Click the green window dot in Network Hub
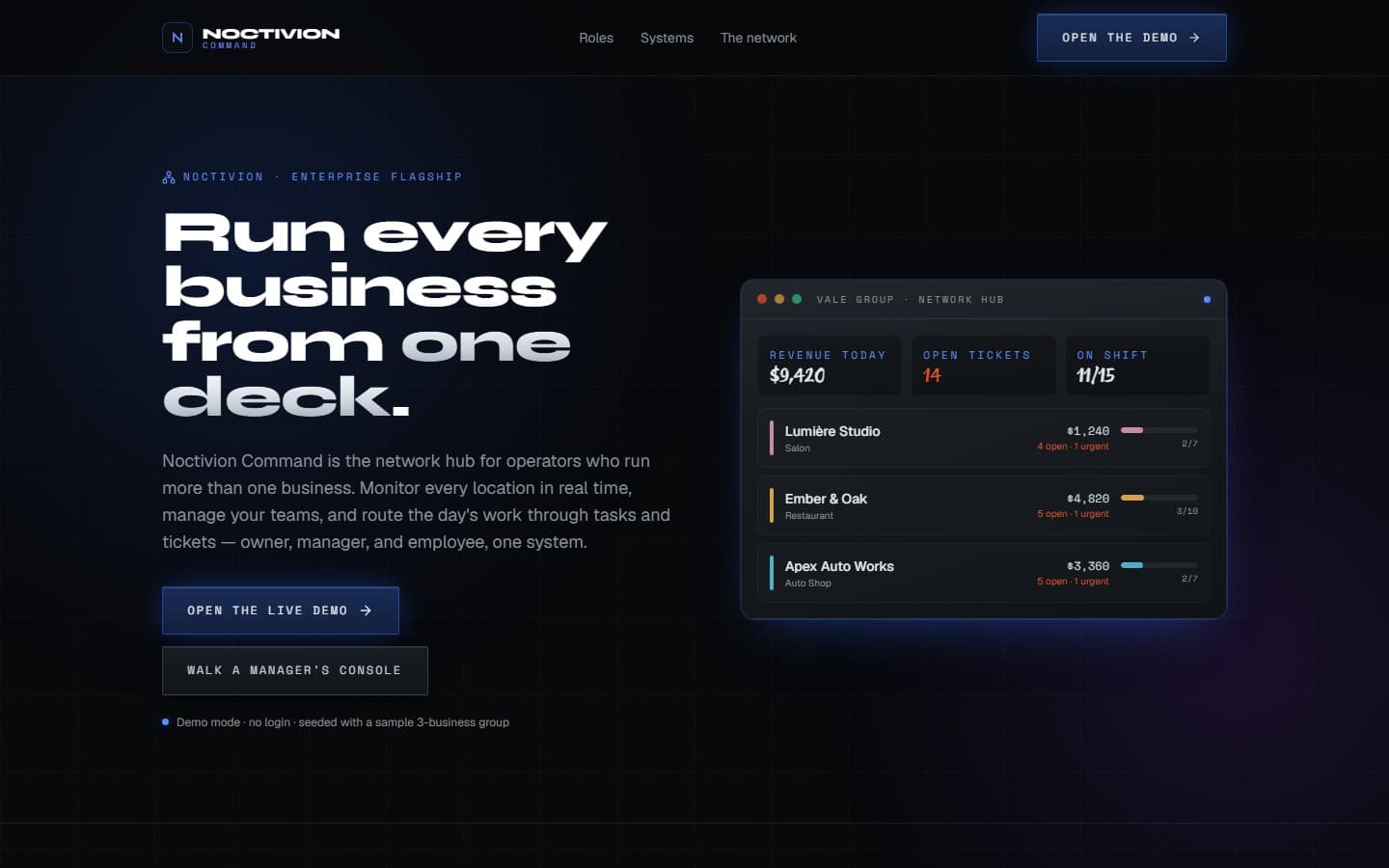 pos(797,299)
